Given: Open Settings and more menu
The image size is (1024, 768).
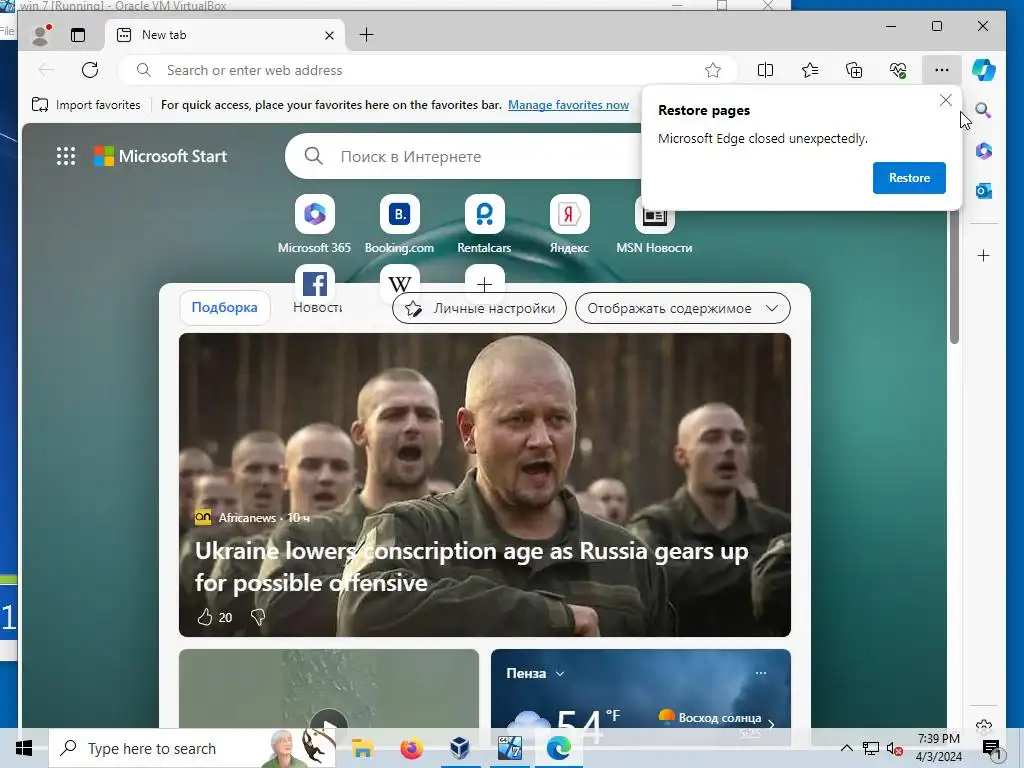Looking at the screenshot, I should (942, 70).
